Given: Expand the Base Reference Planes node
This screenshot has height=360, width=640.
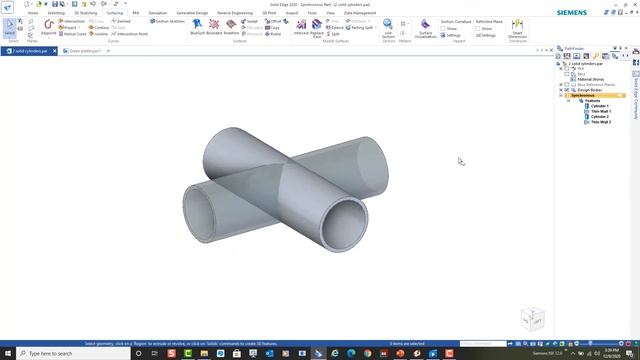Looking at the screenshot, I should click(561, 84).
